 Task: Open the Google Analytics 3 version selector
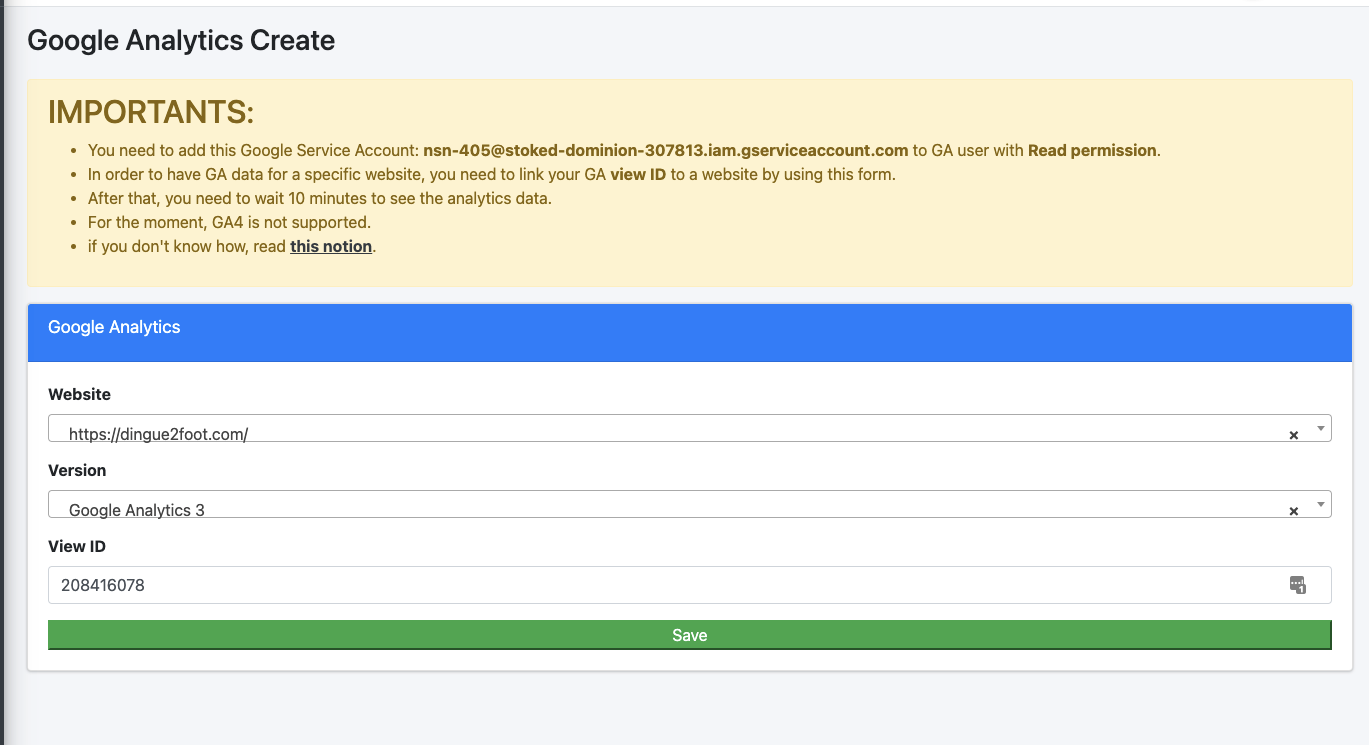[660, 506]
